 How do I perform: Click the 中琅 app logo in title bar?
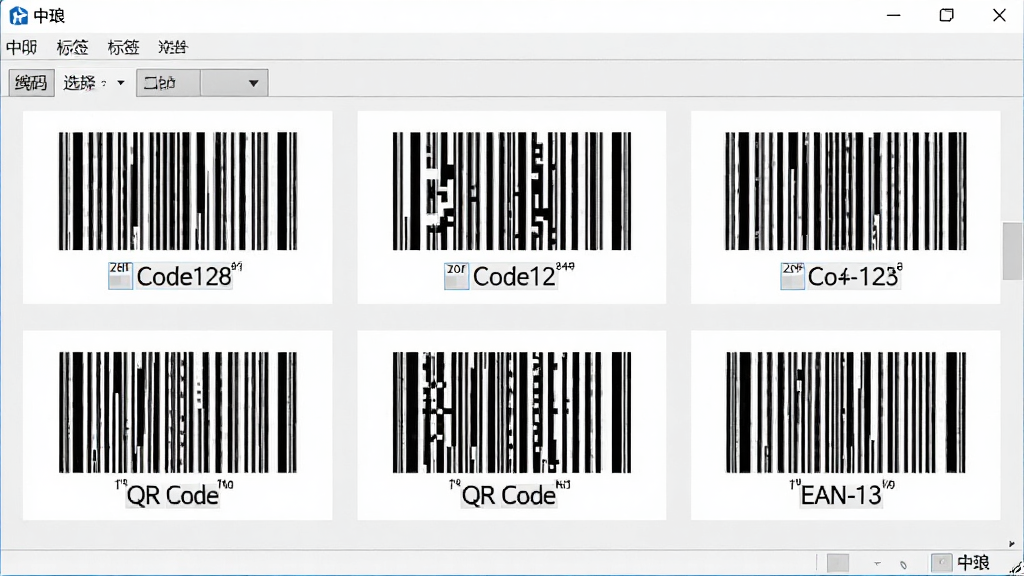[x=18, y=15]
